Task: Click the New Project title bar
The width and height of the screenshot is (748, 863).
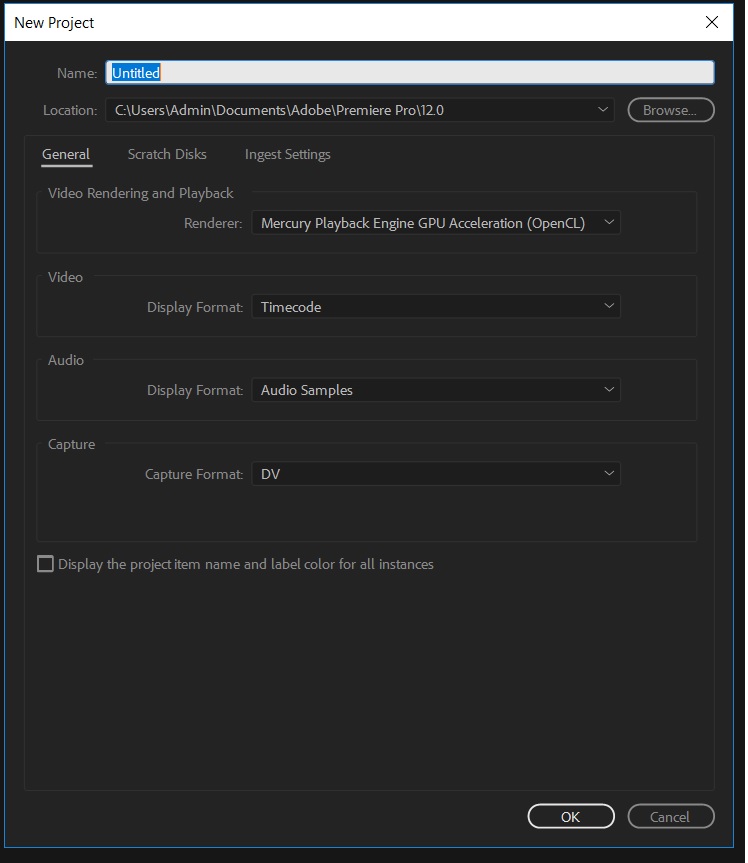Action: tap(300, 22)
